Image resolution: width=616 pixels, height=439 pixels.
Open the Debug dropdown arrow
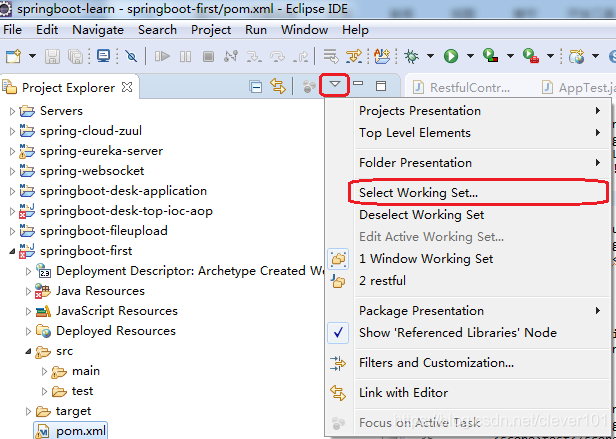431,56
